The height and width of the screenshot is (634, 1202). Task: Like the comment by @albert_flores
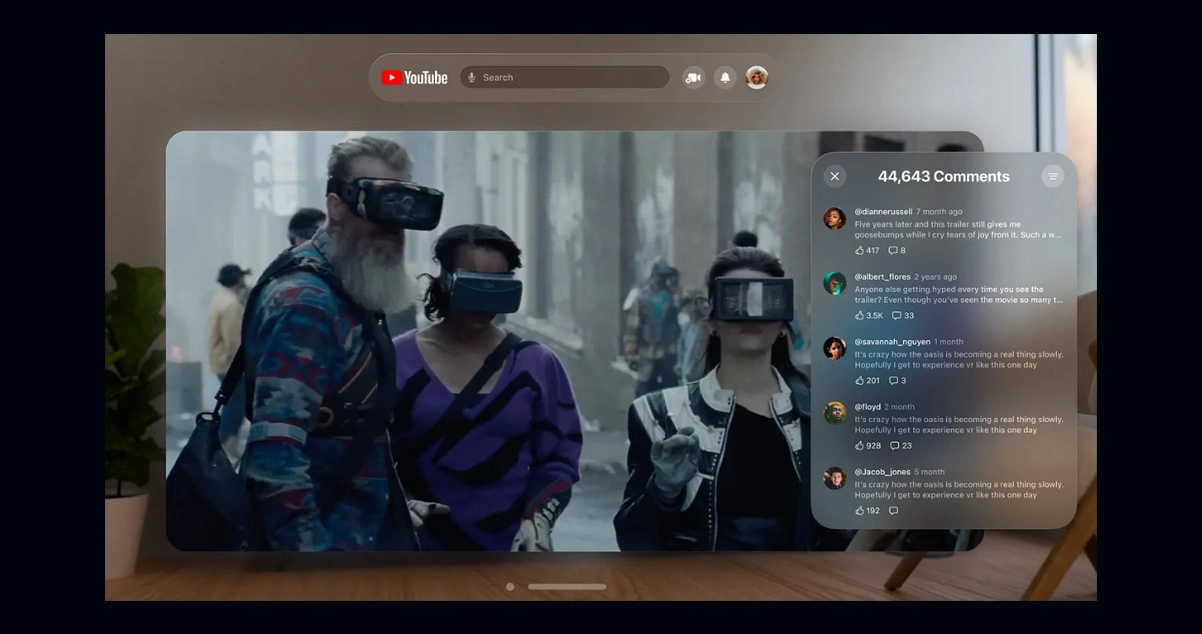coord(860,316)
